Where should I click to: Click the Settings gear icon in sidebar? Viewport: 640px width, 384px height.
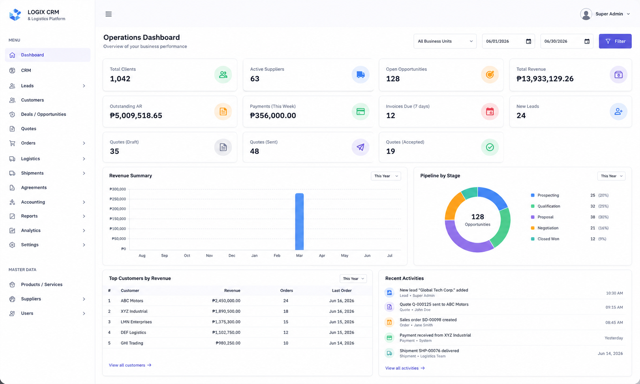pos(12,245)
